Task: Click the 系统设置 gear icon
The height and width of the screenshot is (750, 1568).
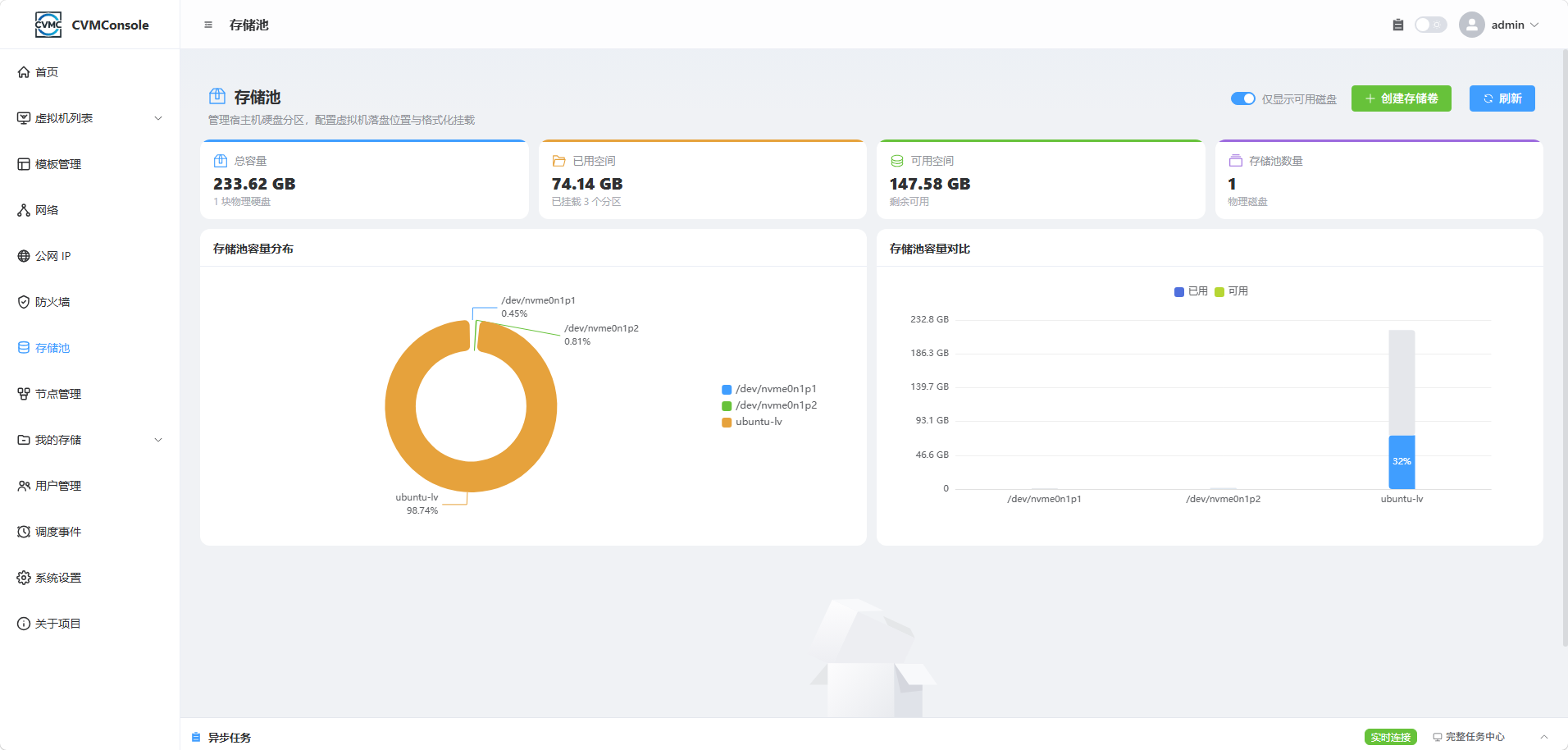Action: pyautogui.click(x=24, y=578)
